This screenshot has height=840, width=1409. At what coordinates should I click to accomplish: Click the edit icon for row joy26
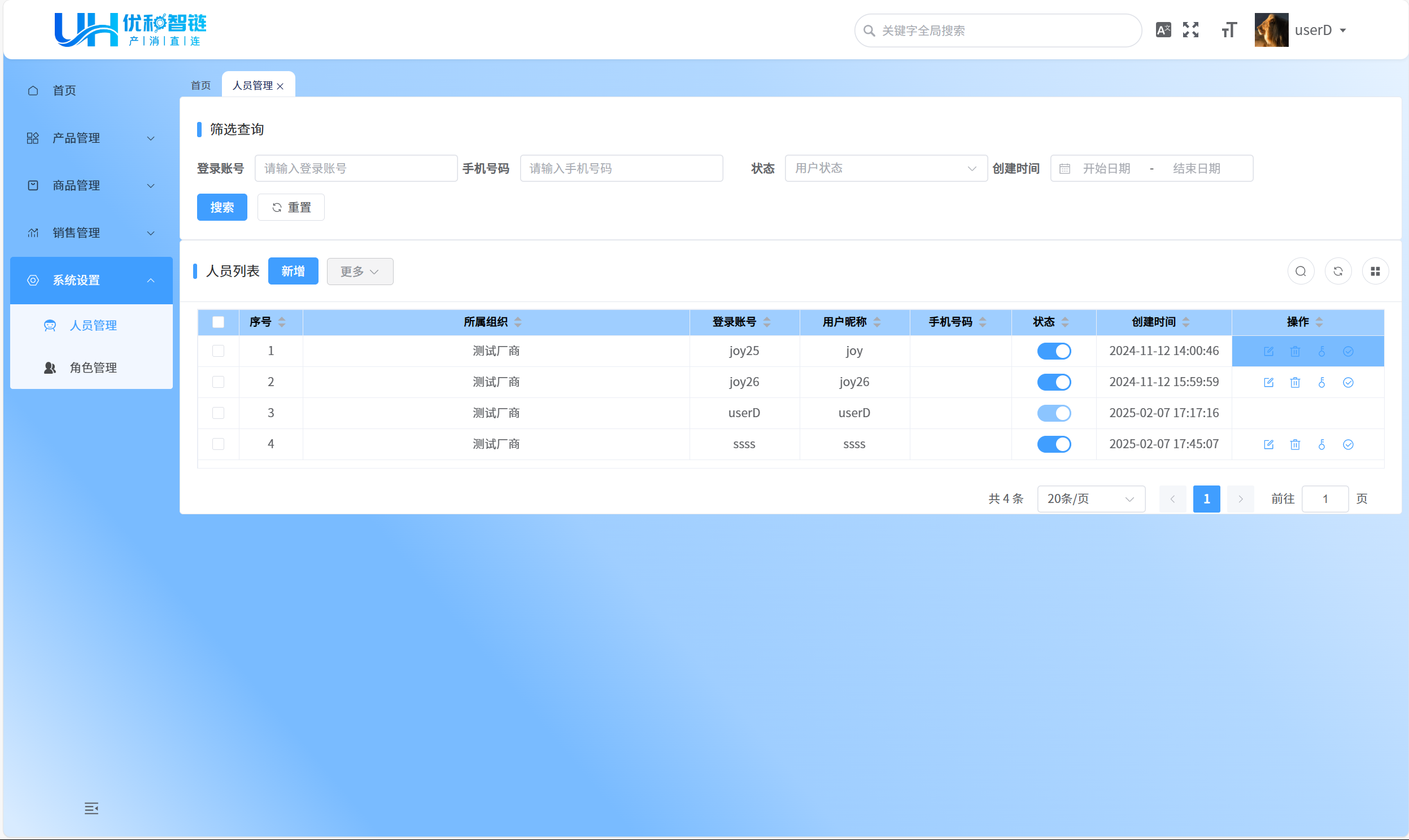point(1268,382)
